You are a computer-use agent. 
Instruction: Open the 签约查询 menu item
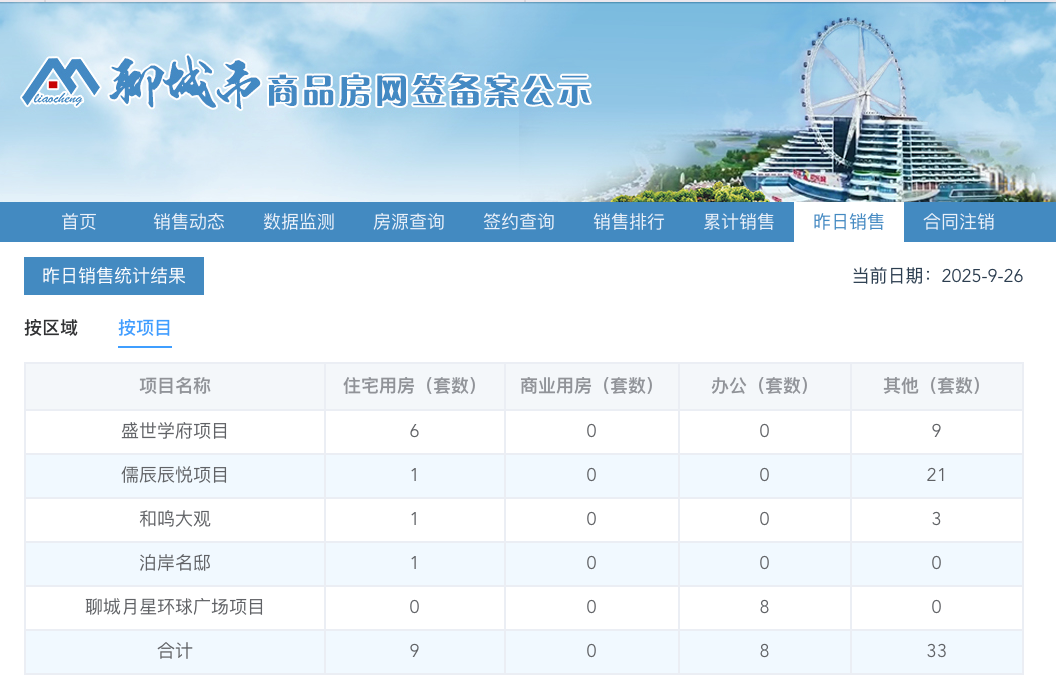517,222
